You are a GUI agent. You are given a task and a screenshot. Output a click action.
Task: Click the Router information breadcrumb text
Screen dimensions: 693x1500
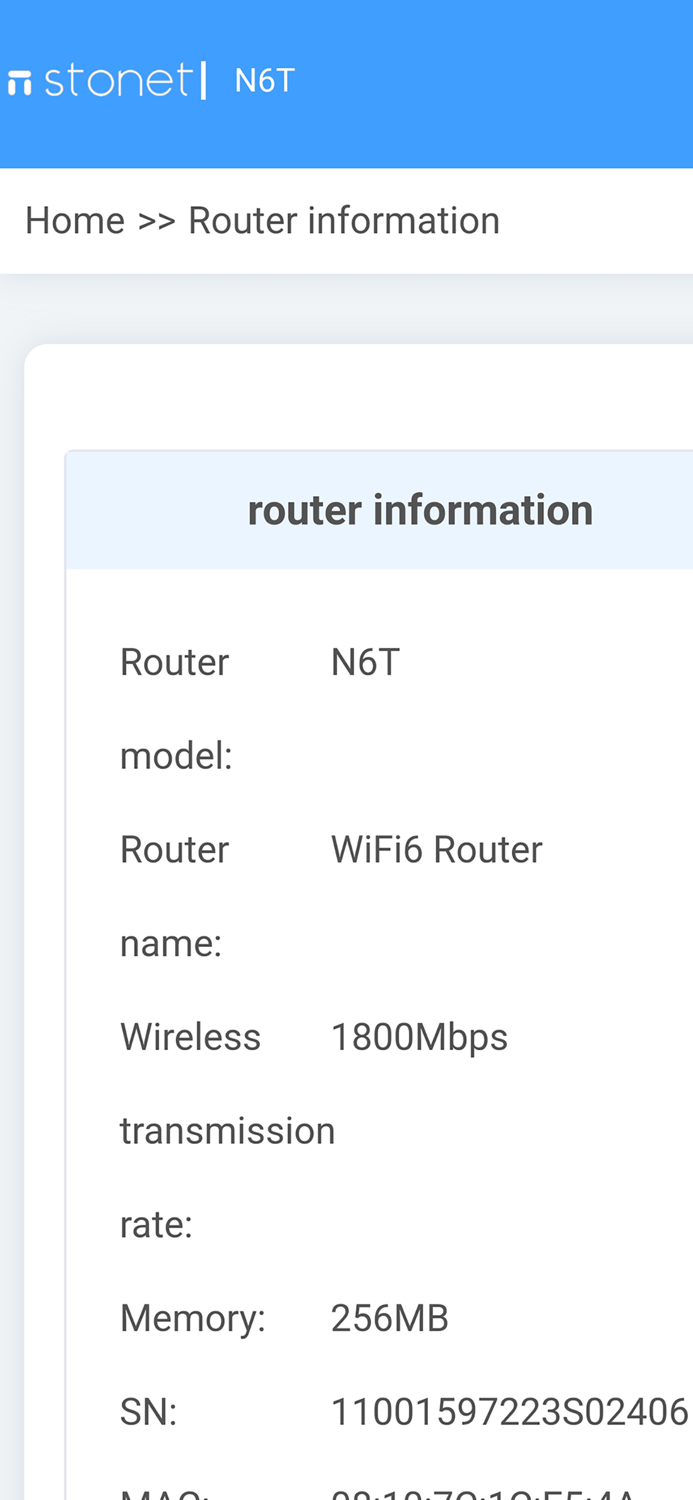[x=344, y=219]
